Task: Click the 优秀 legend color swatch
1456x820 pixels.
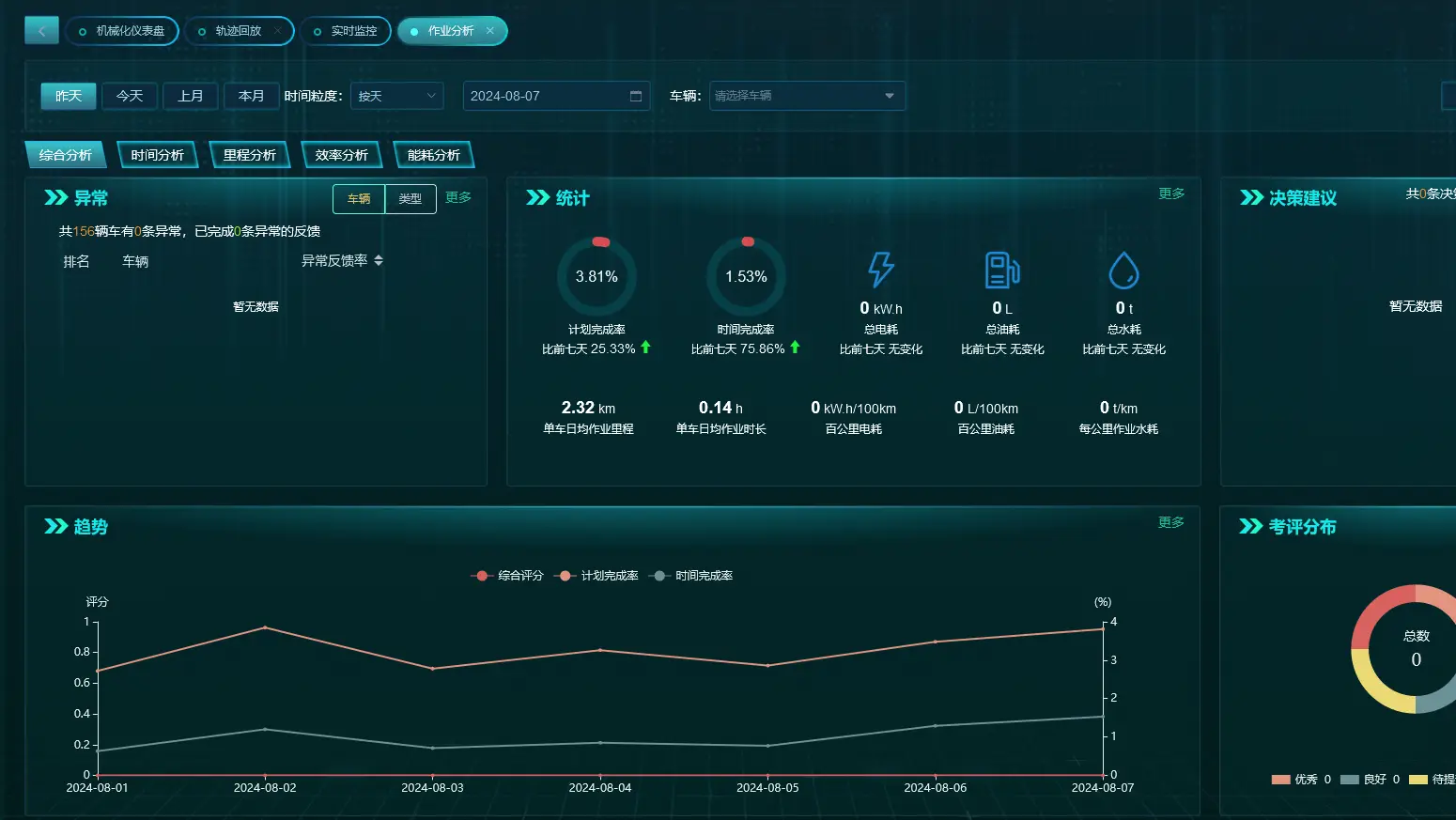Action: pyautogui.click(x=1280, y=780)
